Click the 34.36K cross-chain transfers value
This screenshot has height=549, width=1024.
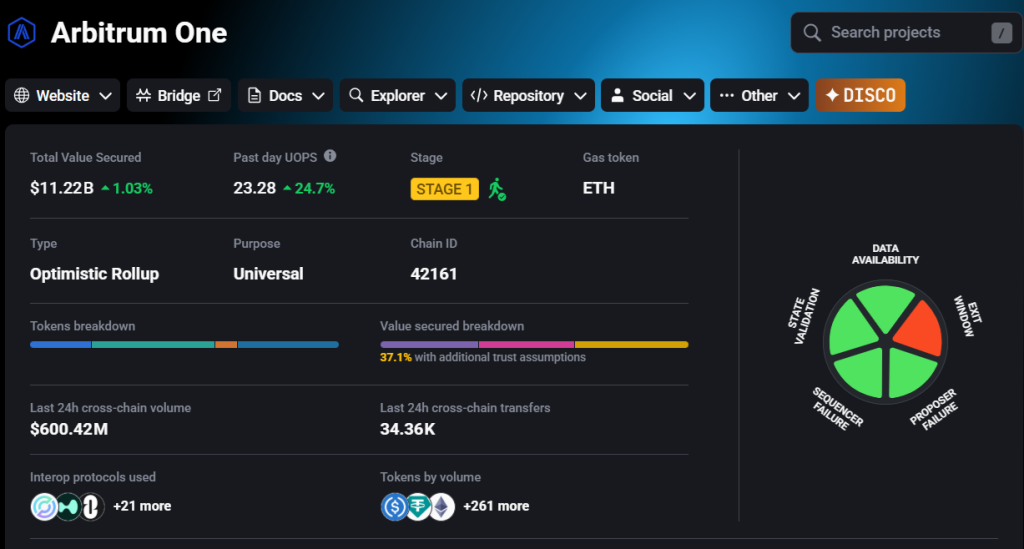pos(408,429)
